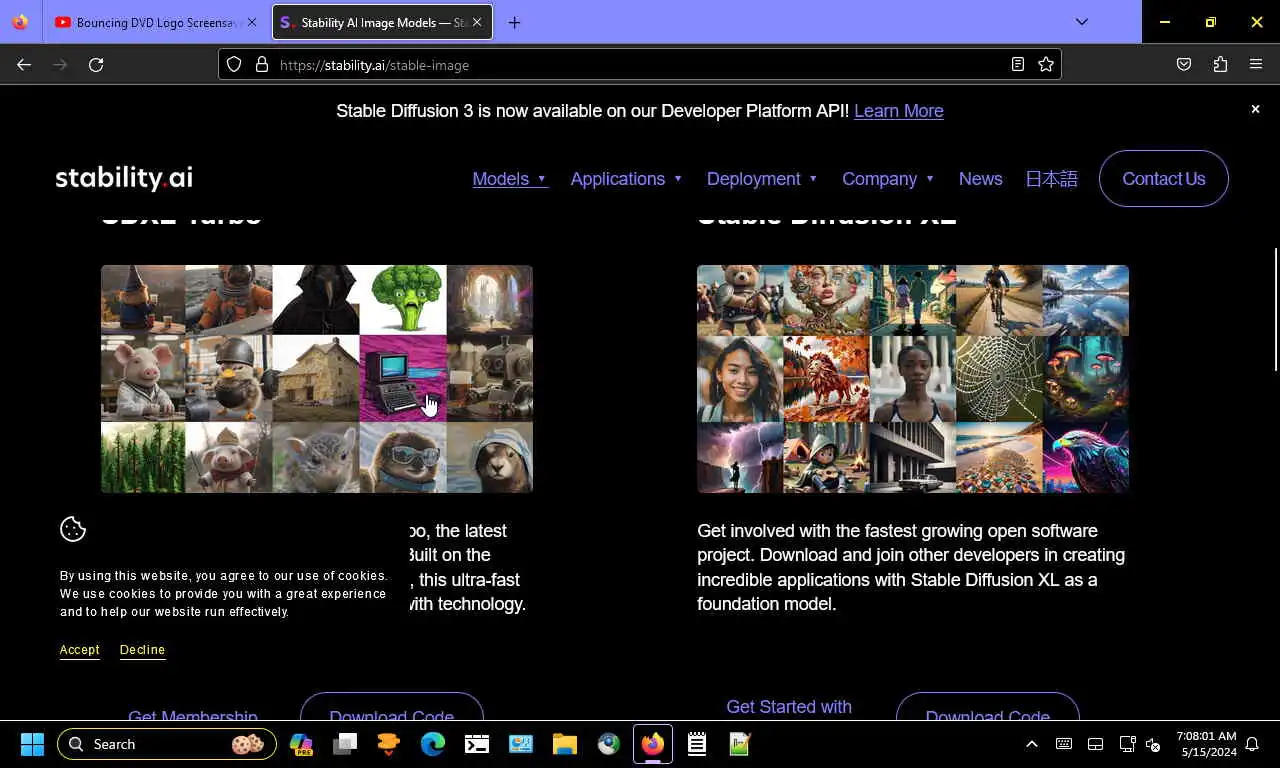Screen dimensions: 1280x768
Task: Expand the Models navigation dropdown
Action: tap(510, 179)
